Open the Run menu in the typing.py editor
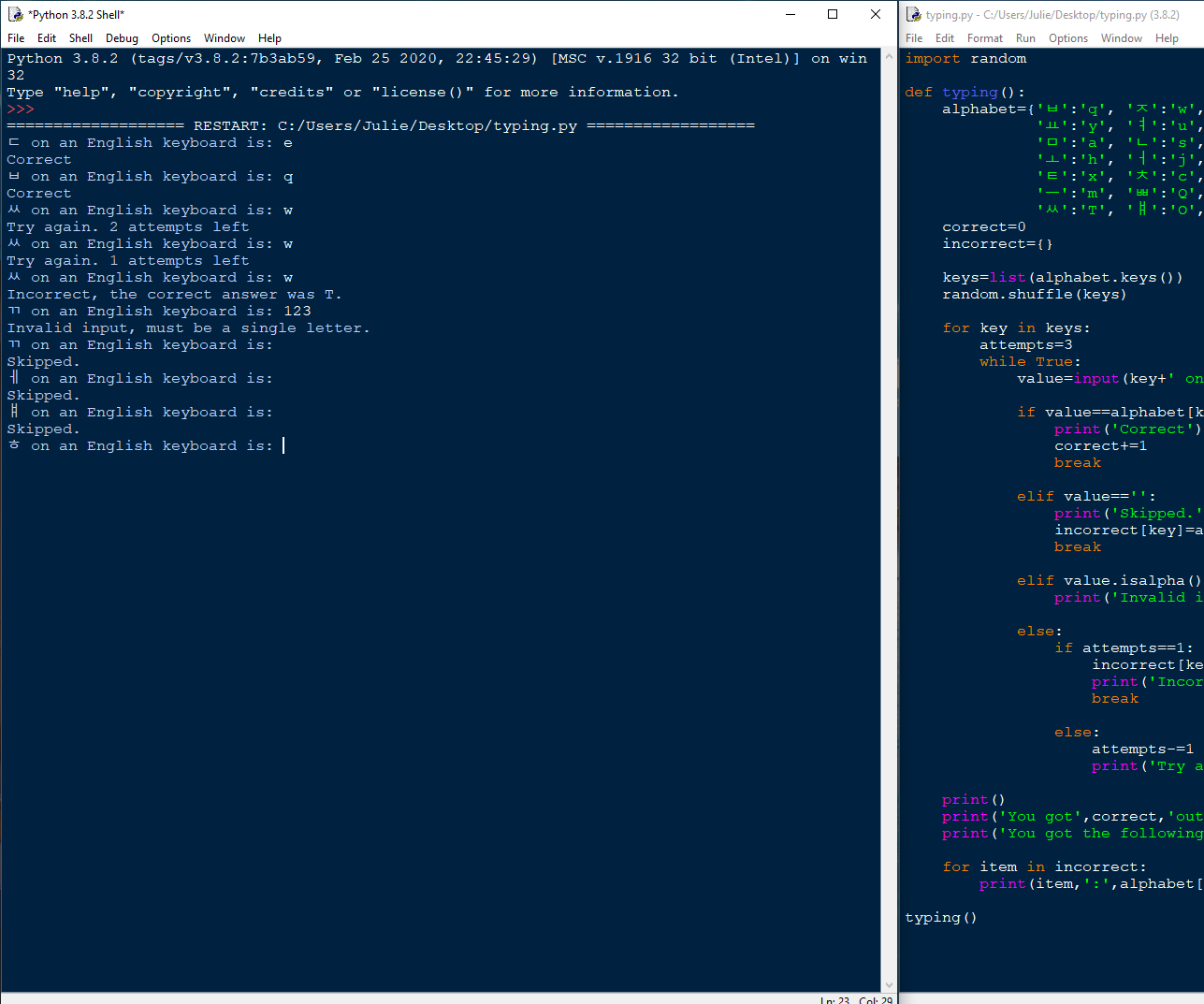1204x1004 pixels. click(1025, 38)
